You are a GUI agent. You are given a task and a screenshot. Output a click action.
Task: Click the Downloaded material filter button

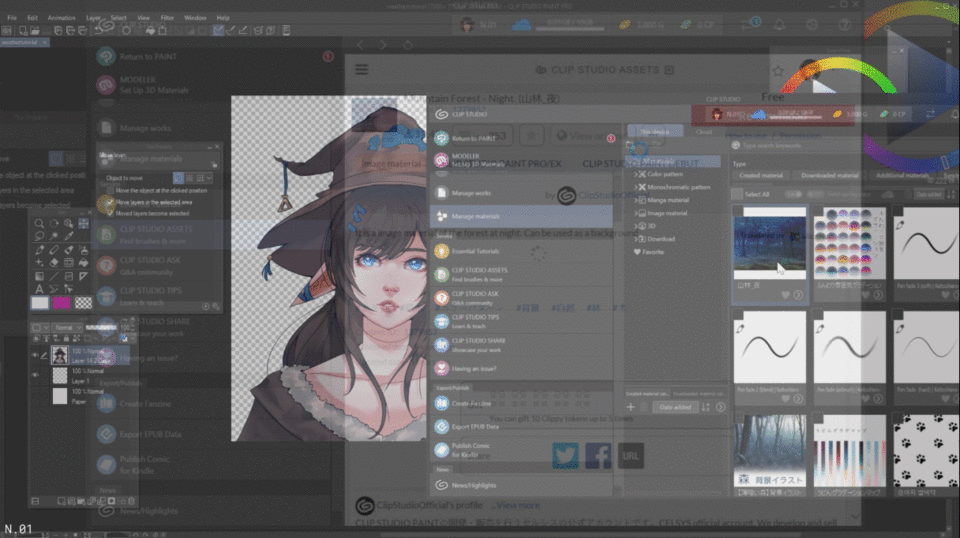tap(829, 176)
